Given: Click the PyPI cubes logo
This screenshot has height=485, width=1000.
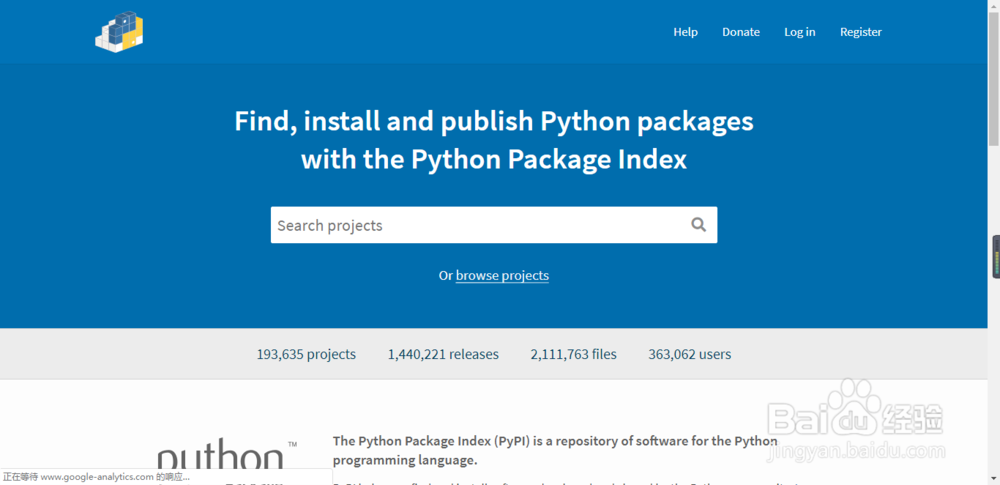Looking at the screenshot, I should (x=119, y=31).
